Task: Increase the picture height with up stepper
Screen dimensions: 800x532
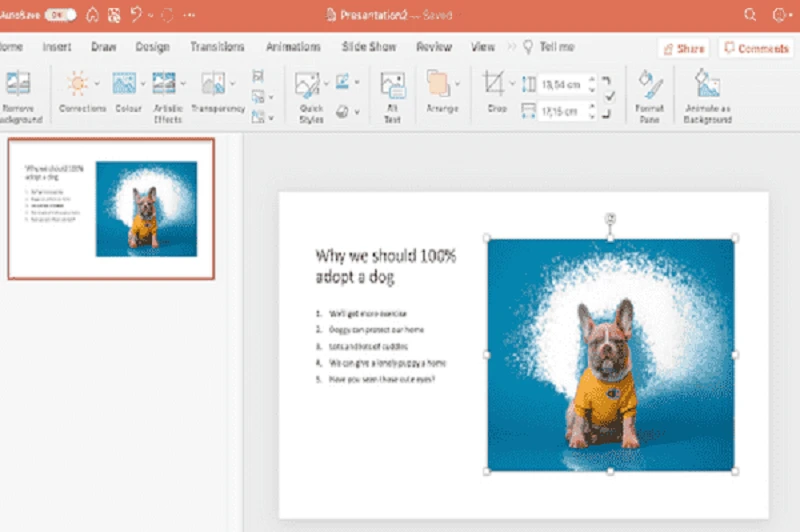Action: click(592, 80)
